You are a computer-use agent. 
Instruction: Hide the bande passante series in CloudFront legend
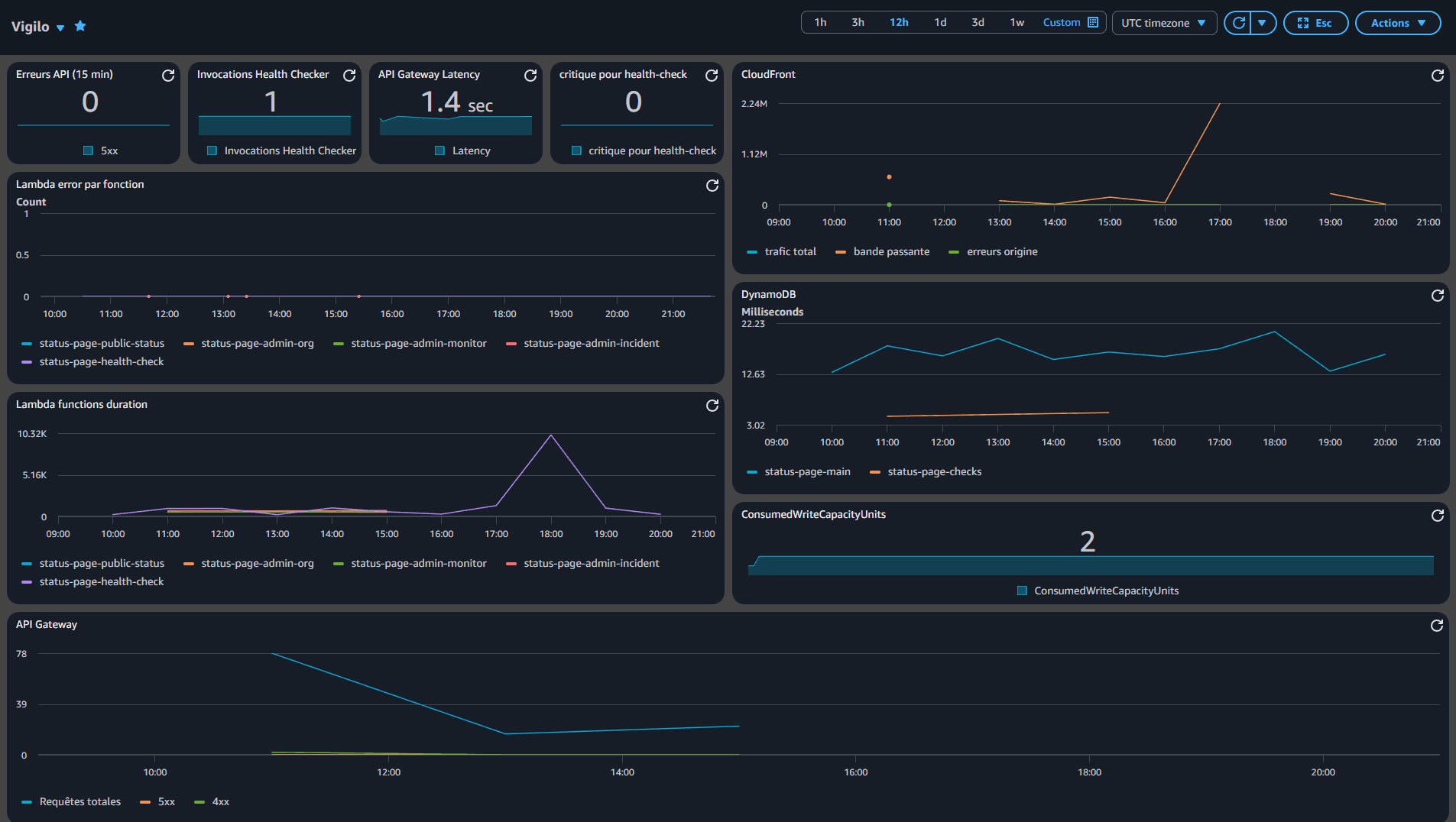tap(891, 251)
